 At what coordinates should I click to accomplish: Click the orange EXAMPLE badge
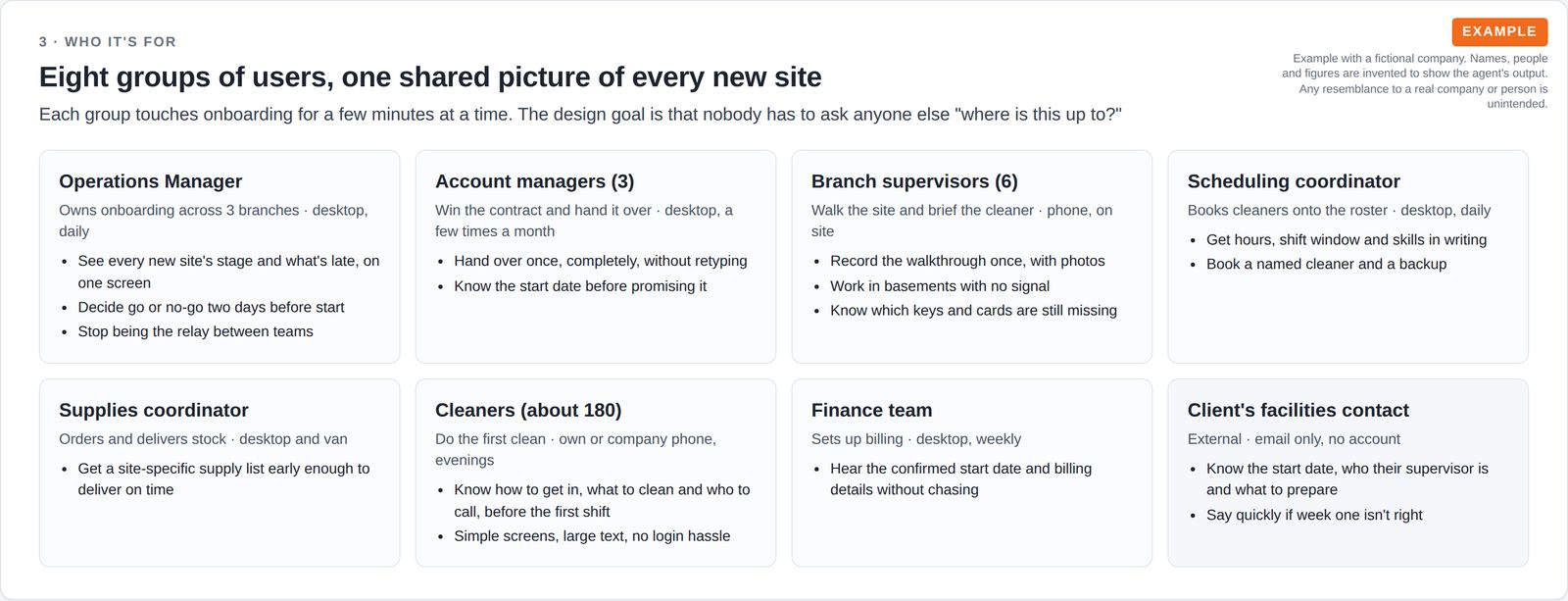click(1499, 31)
